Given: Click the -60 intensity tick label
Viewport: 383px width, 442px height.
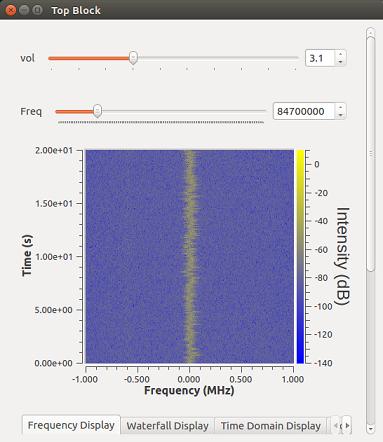Looking at the screenshot, I should 321,249.
